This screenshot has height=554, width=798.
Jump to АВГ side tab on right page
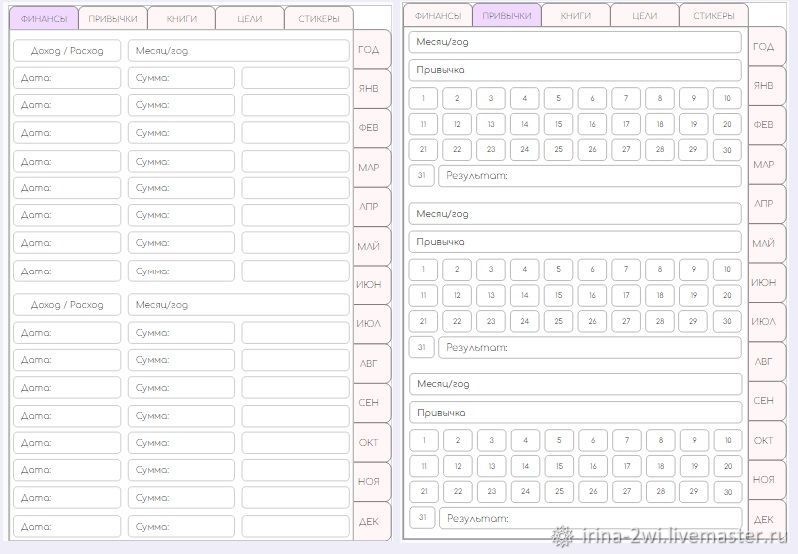coord(766,361)
